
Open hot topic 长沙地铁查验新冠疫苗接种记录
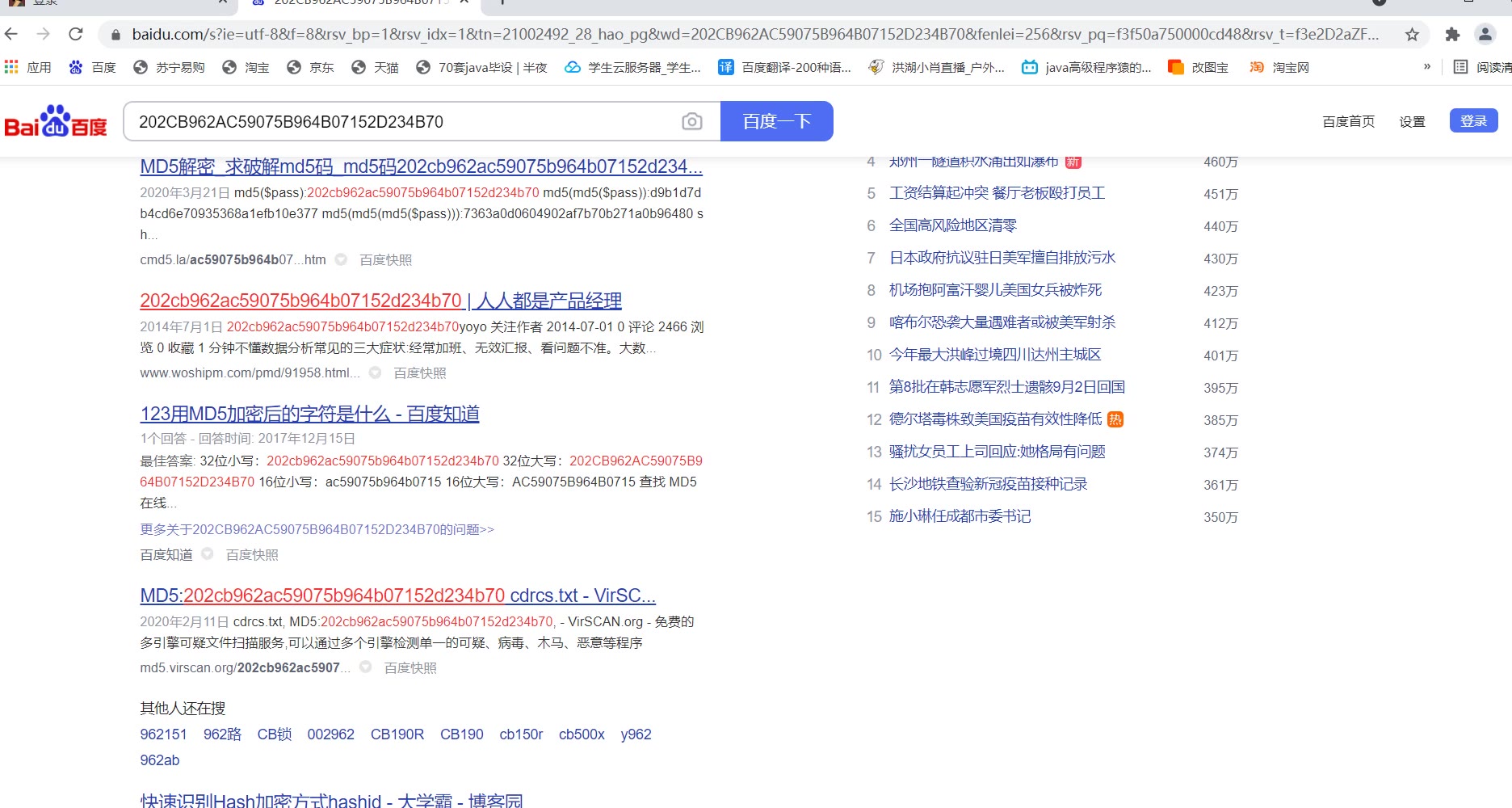(988, 484)
